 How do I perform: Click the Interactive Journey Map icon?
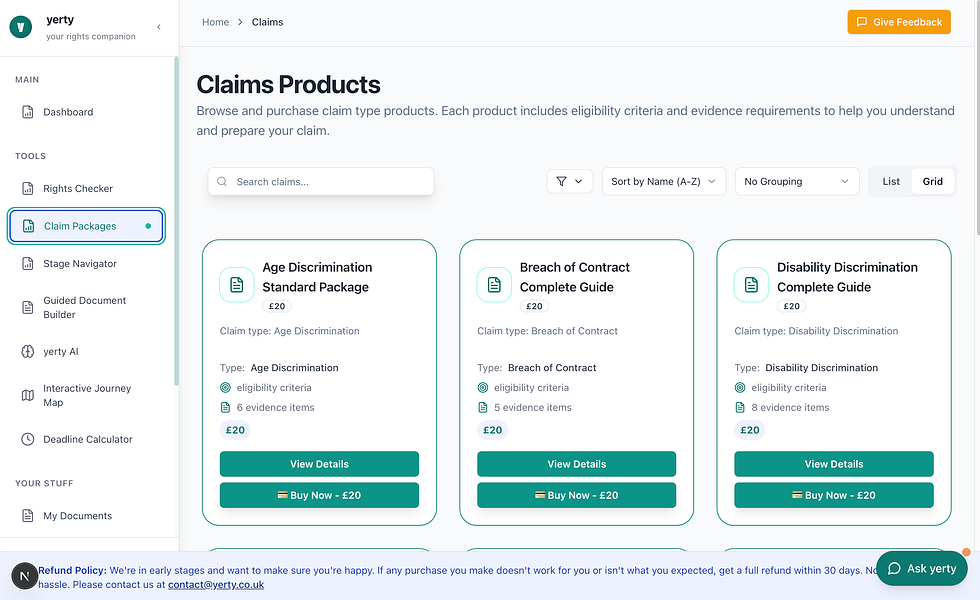[28, 396]
